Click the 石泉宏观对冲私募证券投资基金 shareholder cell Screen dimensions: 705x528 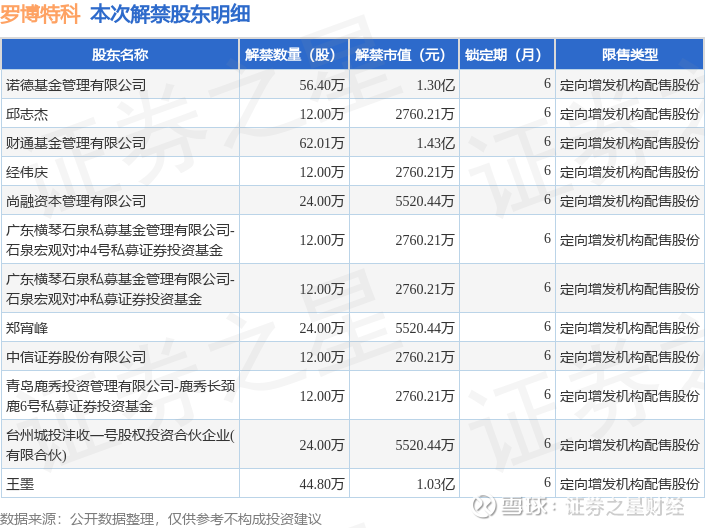[120, 289]
